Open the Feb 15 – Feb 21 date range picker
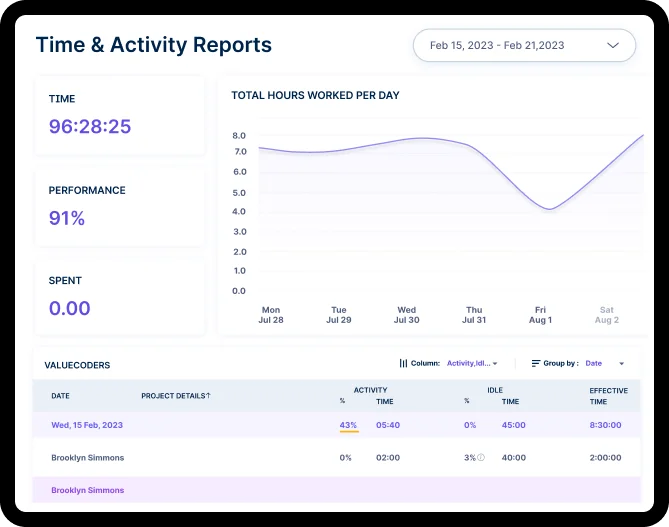The width and height of the screenshot is (669, 527). click(x=524, y=46)
